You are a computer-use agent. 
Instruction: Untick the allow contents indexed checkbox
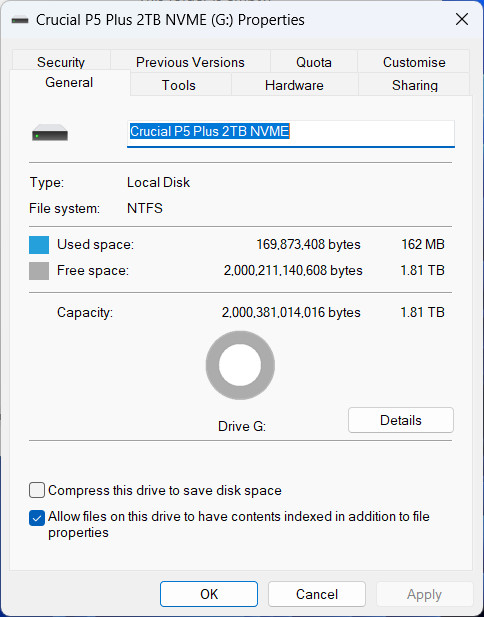click(37, 518)
